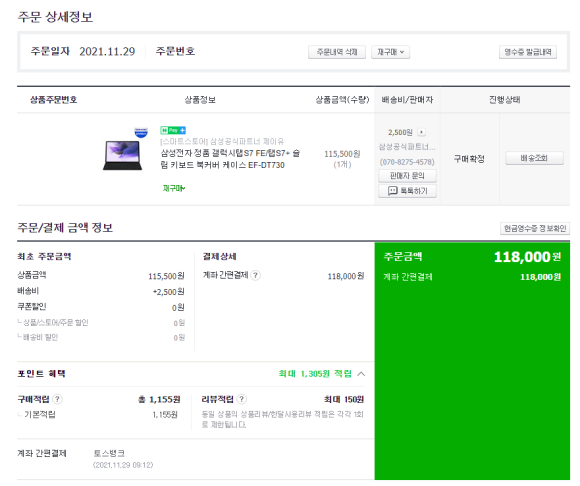Click the 상품주문번호 column header
The image size is (580, 486).
pos(54,100)
